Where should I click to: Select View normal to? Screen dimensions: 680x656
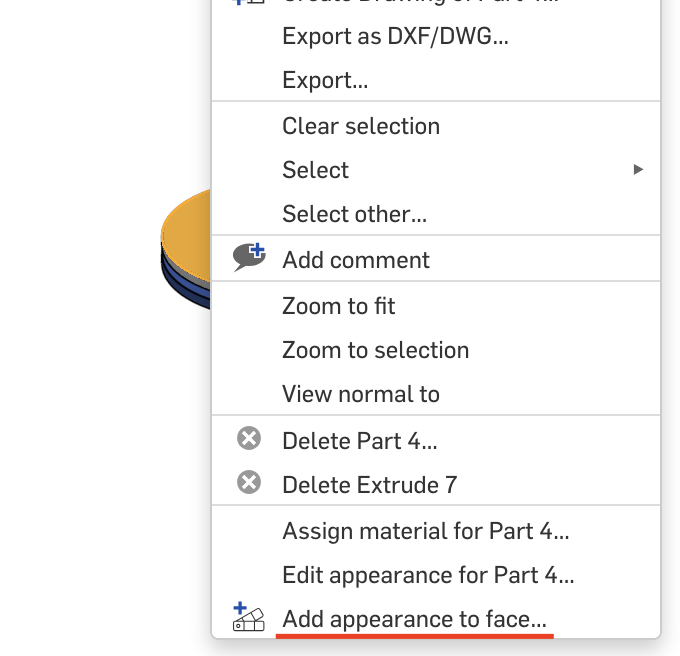click(360, 394)
